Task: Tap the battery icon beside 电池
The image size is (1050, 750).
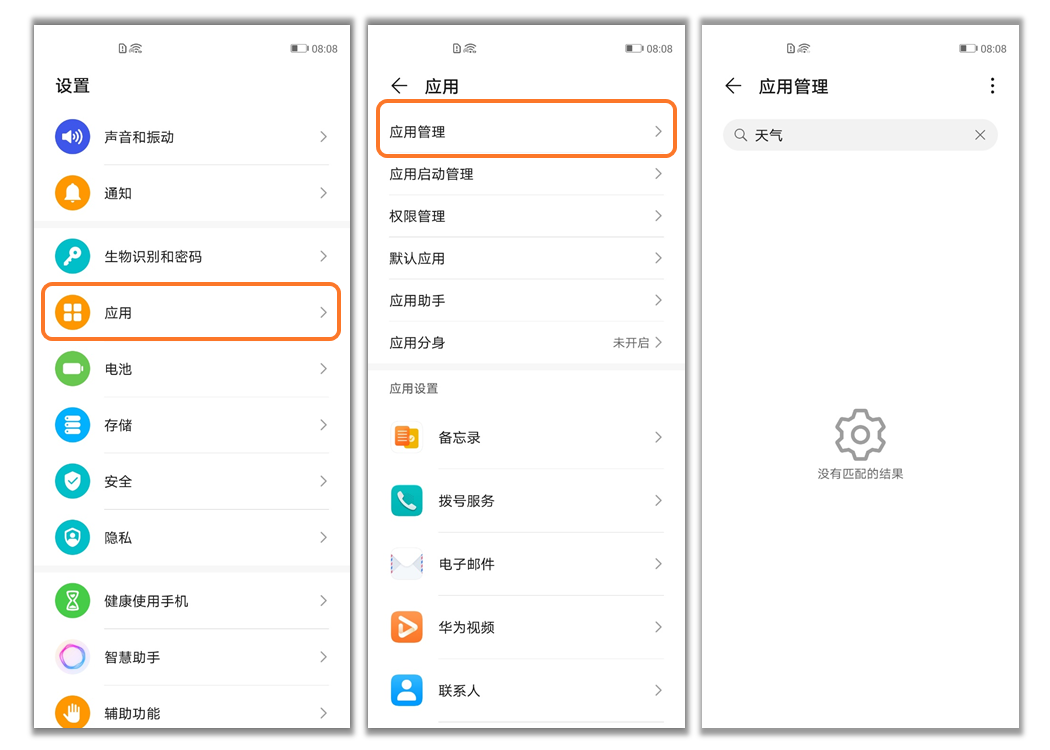Action: [72, 368]
